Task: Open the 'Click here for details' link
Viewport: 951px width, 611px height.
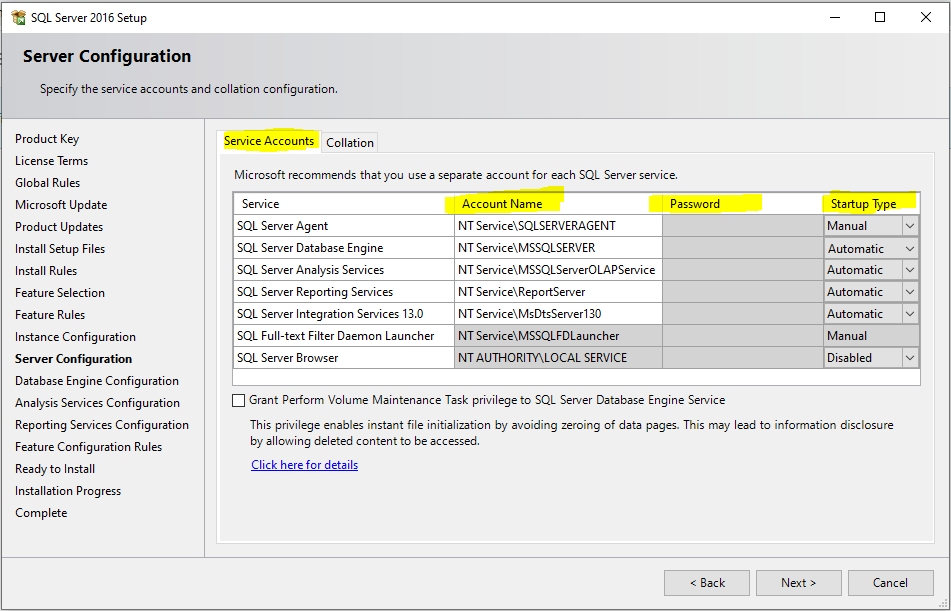Action: [x=304, y=465]
